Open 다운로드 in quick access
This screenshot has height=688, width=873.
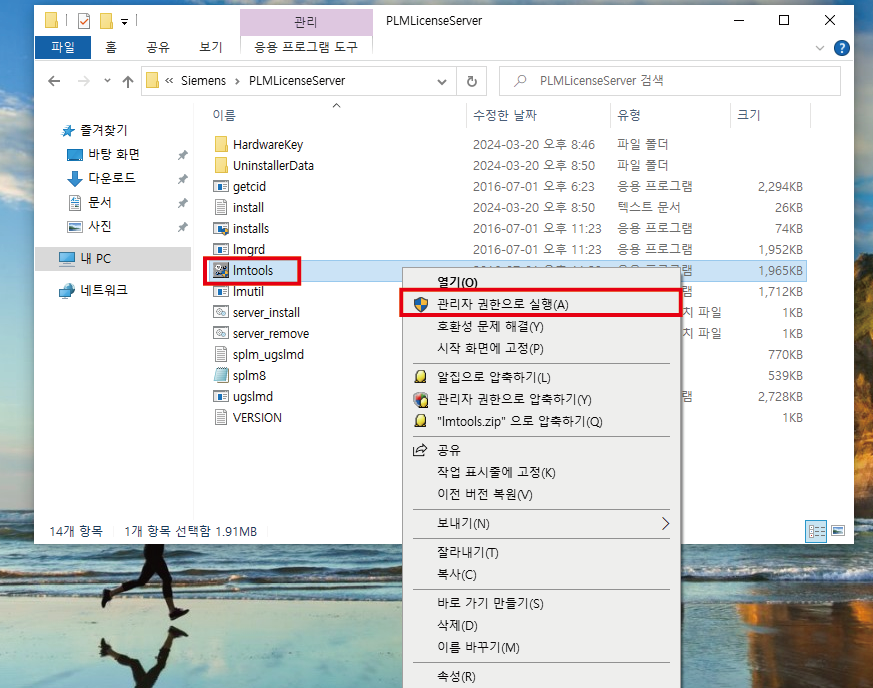coord(112,178)
